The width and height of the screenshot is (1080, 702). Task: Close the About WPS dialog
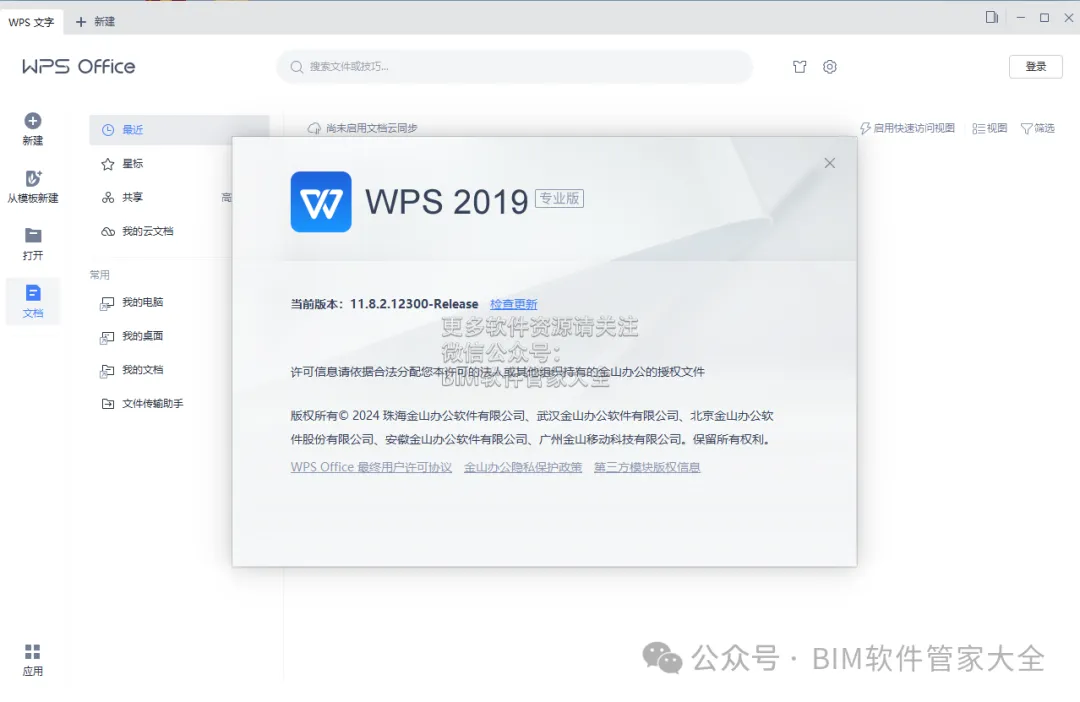[830, 163]
